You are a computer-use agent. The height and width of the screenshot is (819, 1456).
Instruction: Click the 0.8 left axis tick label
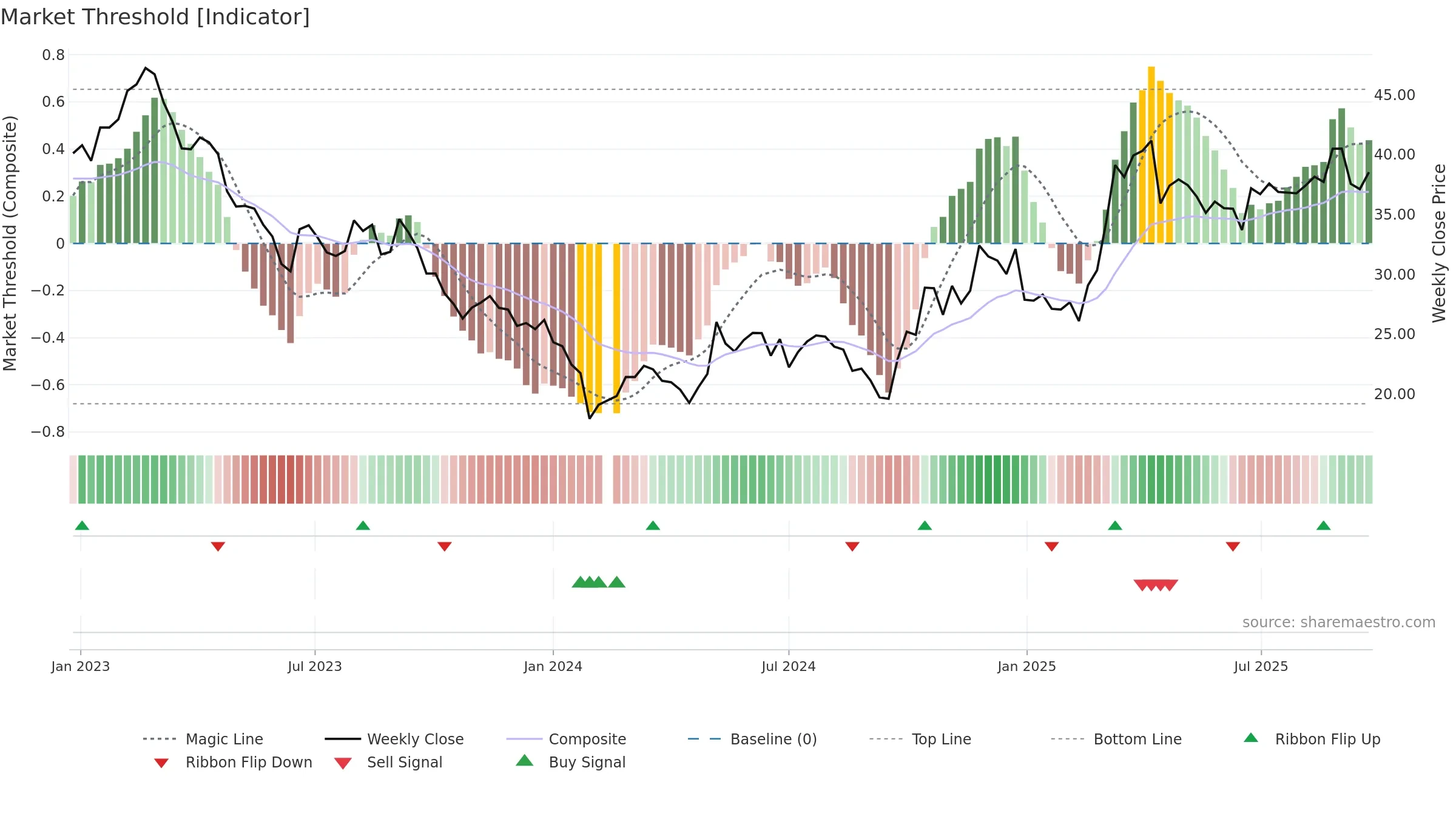53,55
